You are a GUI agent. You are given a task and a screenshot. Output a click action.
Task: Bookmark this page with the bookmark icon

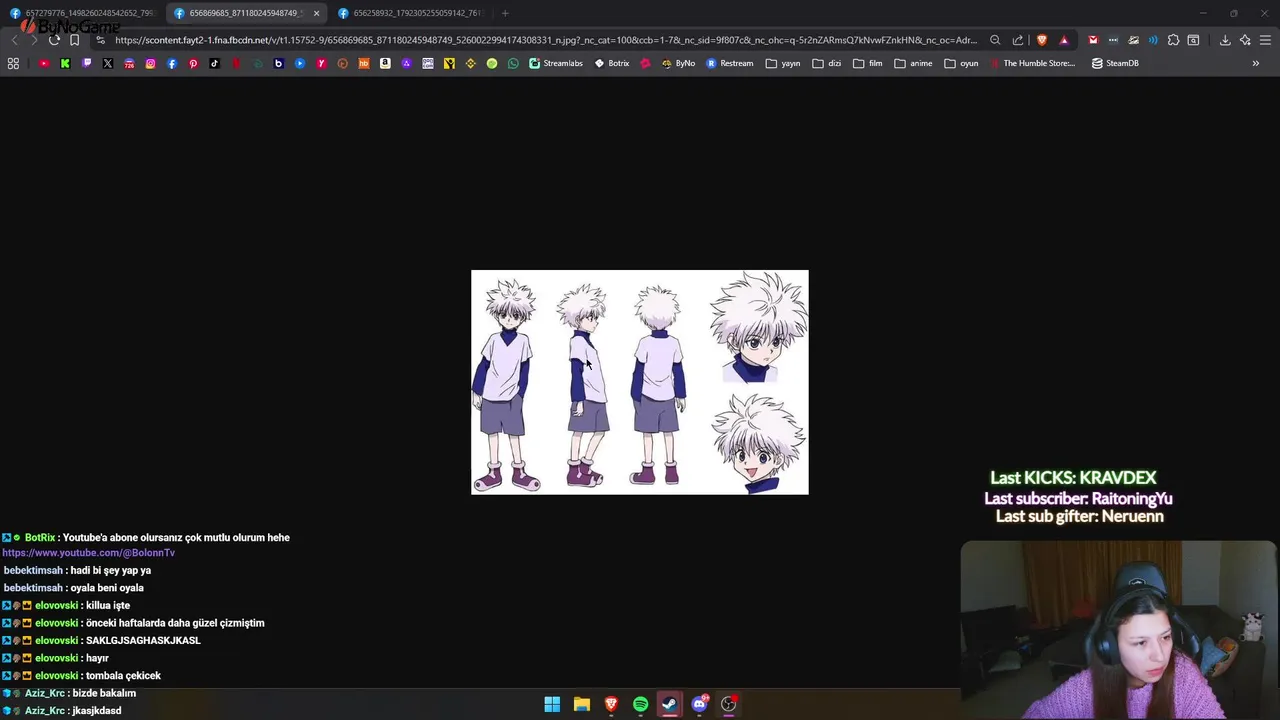[x=74, y=40]
